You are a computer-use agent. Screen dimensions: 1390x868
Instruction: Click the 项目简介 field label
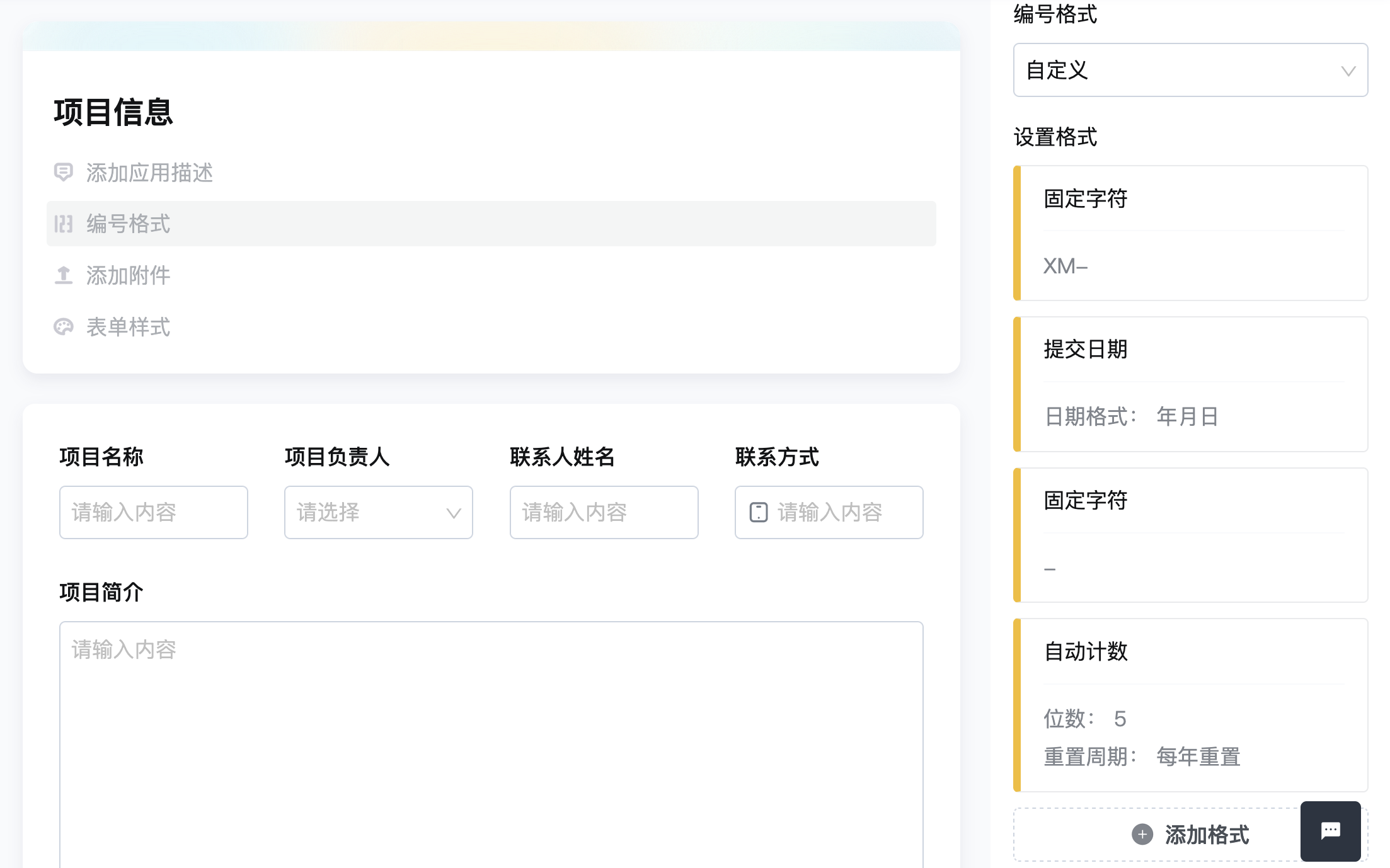pos(101,592)
